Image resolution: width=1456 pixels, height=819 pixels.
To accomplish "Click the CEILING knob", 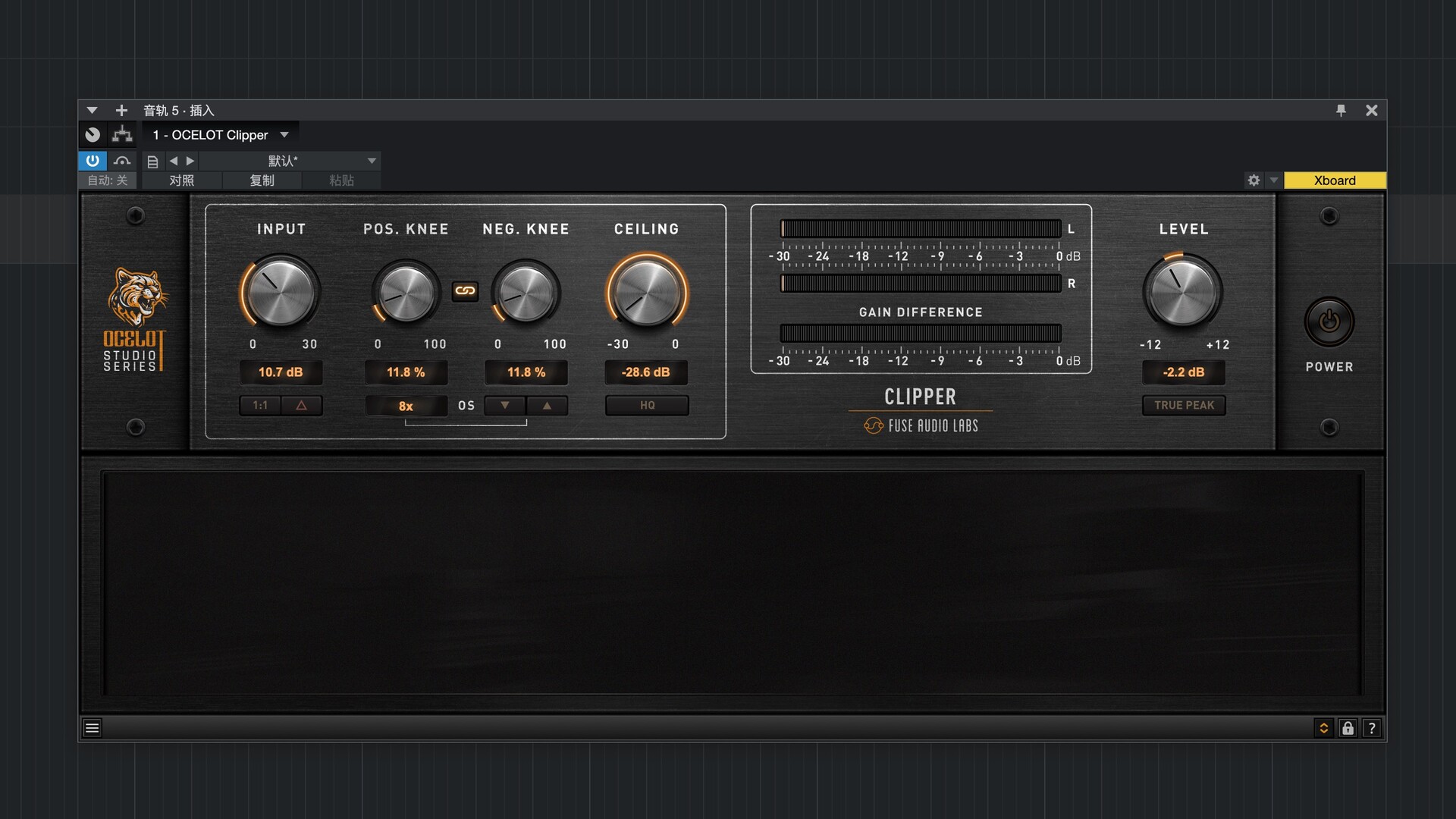I will 647,292.
